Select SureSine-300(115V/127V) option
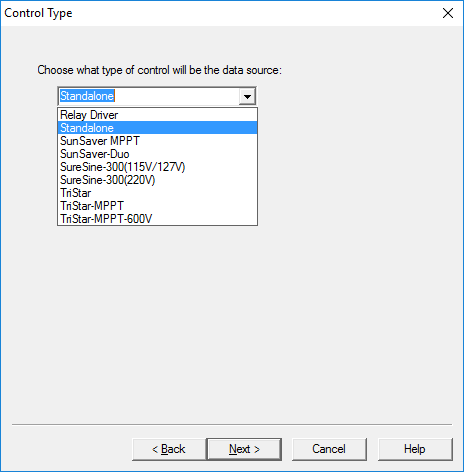Image resolution: width=464 pixels, height=472 pixels. coord(157,167)
